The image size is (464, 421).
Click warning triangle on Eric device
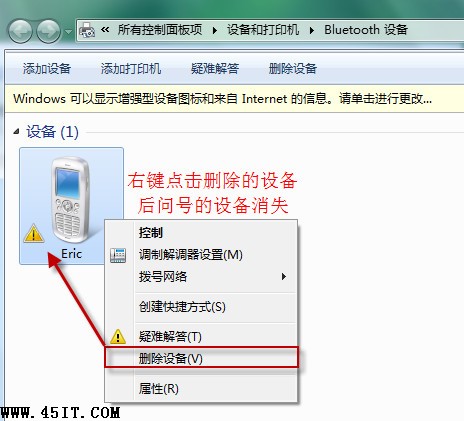point(34,233)
